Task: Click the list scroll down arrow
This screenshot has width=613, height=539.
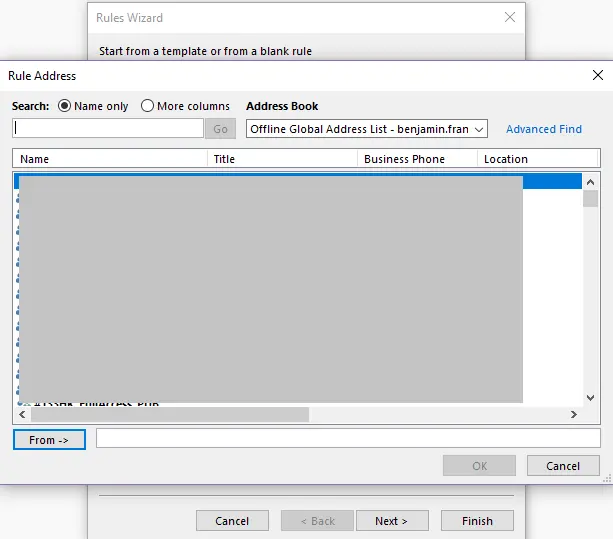Action: click(x=590, y=398)
